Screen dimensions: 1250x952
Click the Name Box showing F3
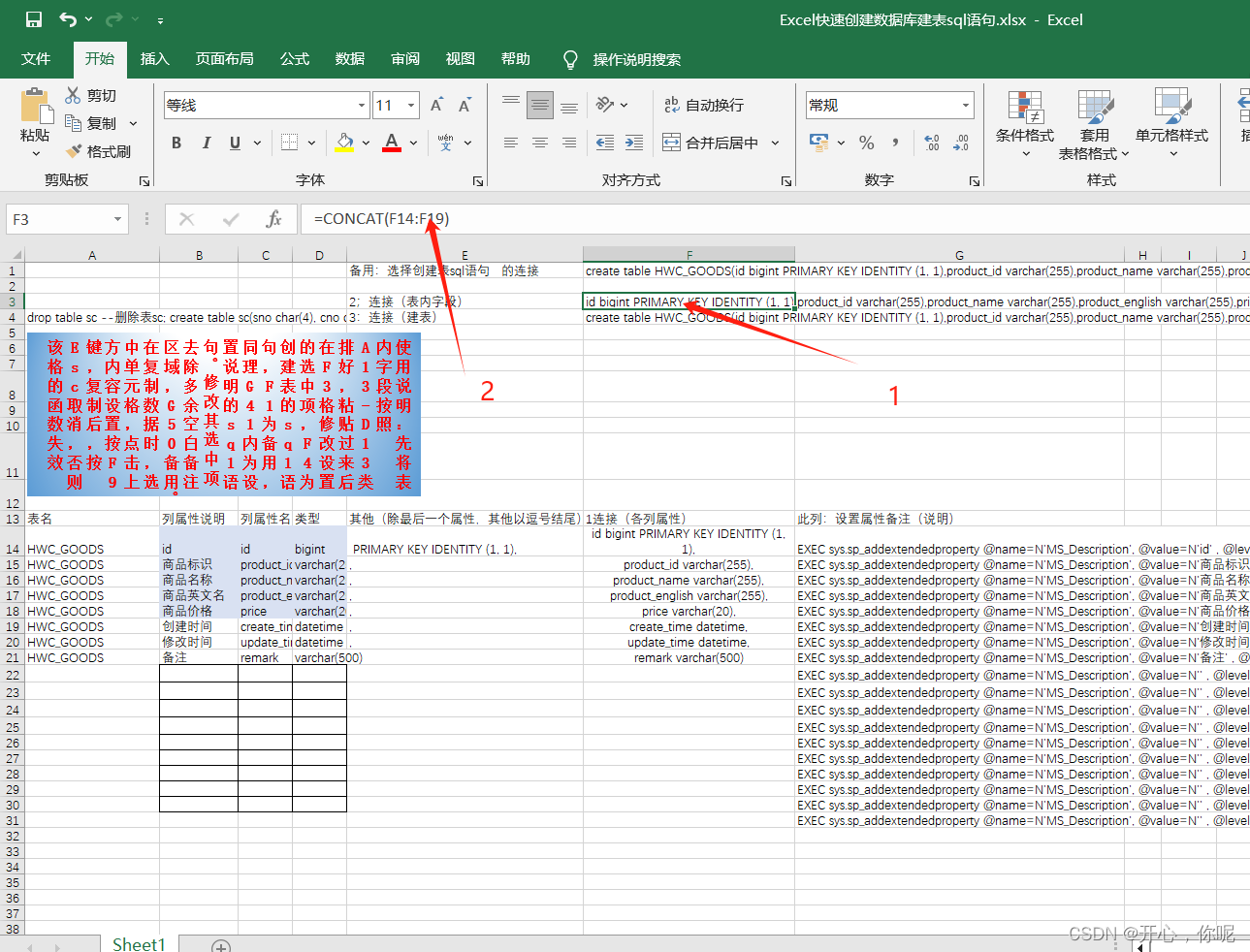(58, 219)
